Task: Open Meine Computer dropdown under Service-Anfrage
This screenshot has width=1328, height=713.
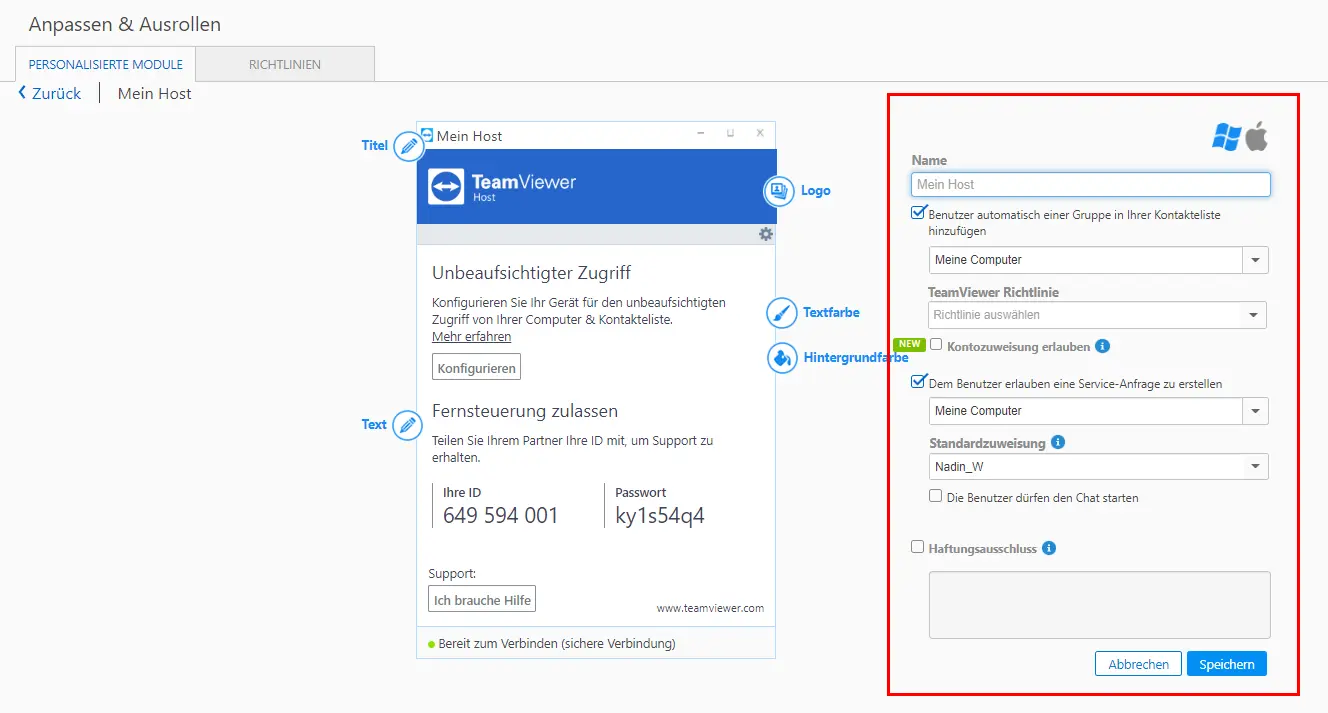Action: 1098,411
